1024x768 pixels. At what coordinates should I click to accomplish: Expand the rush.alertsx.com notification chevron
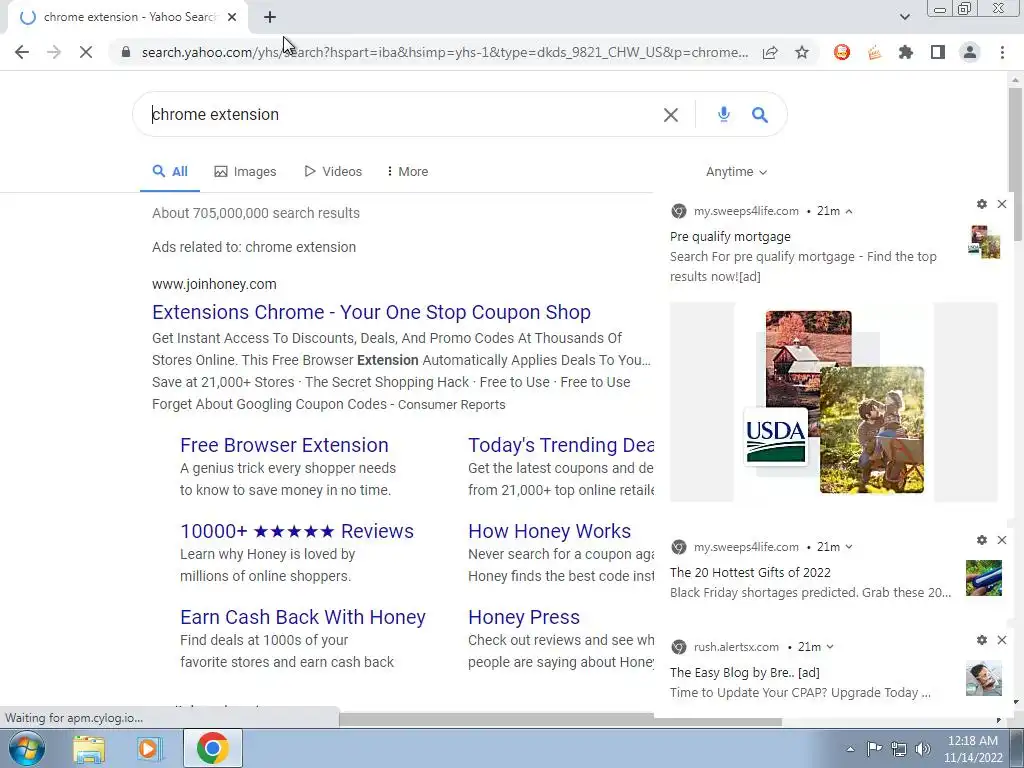[830, 647]
